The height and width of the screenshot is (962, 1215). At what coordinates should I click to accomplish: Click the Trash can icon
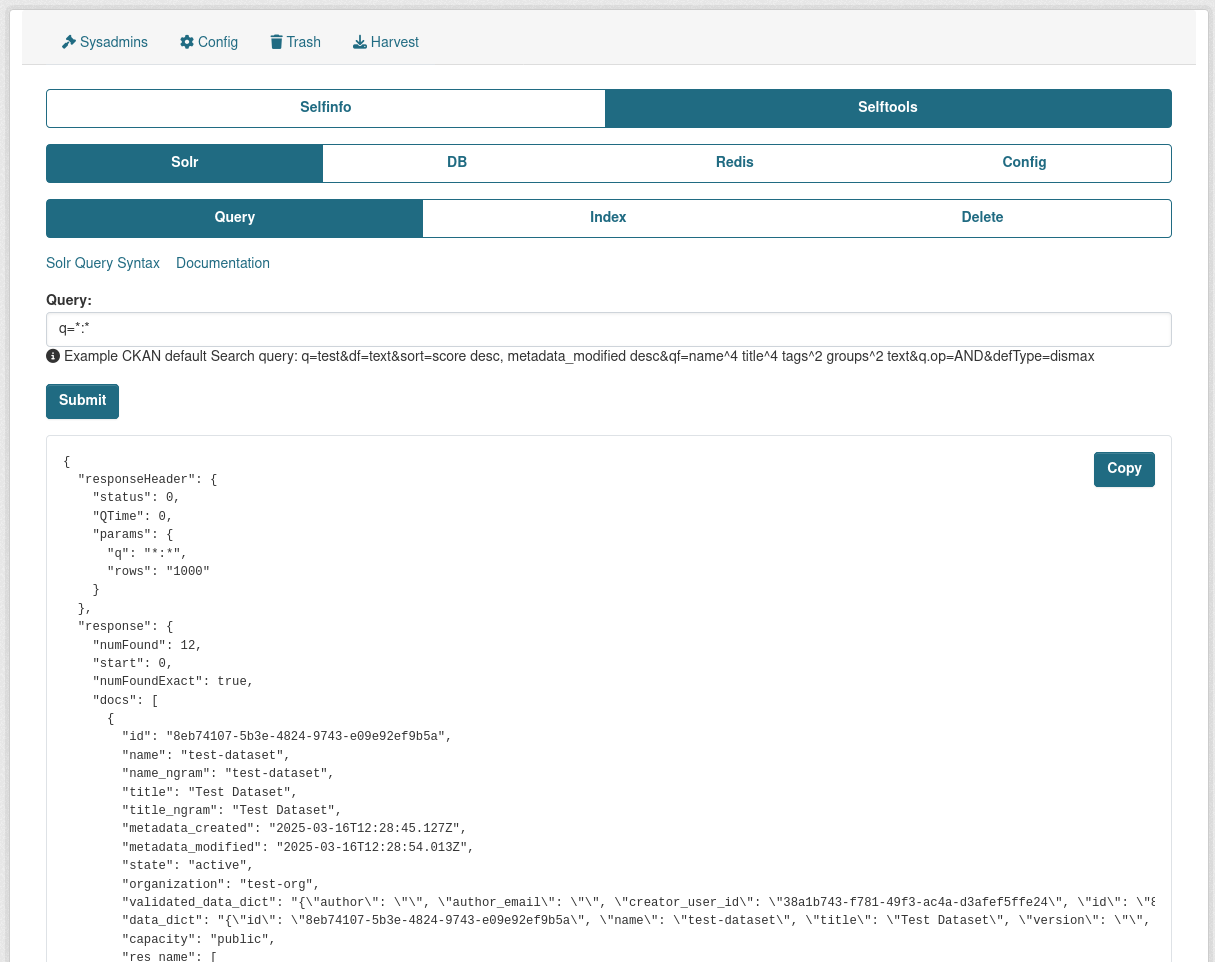276,42
